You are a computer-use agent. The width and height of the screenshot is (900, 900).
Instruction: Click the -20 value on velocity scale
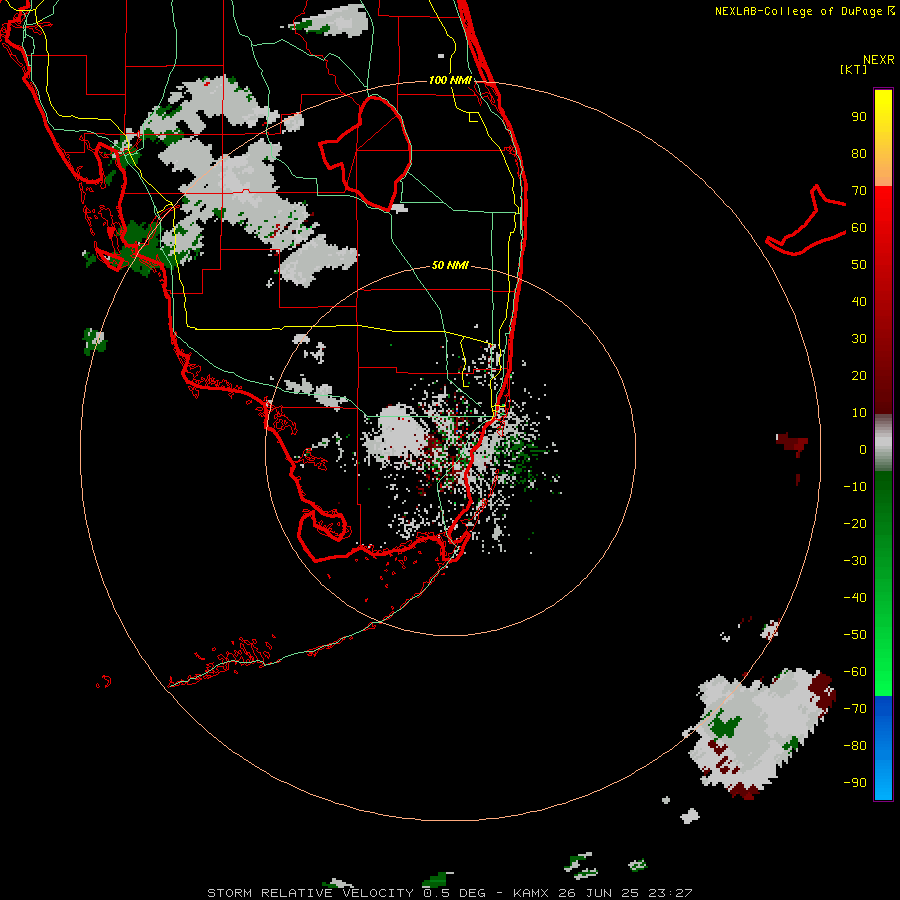click(x=855, y=524)
